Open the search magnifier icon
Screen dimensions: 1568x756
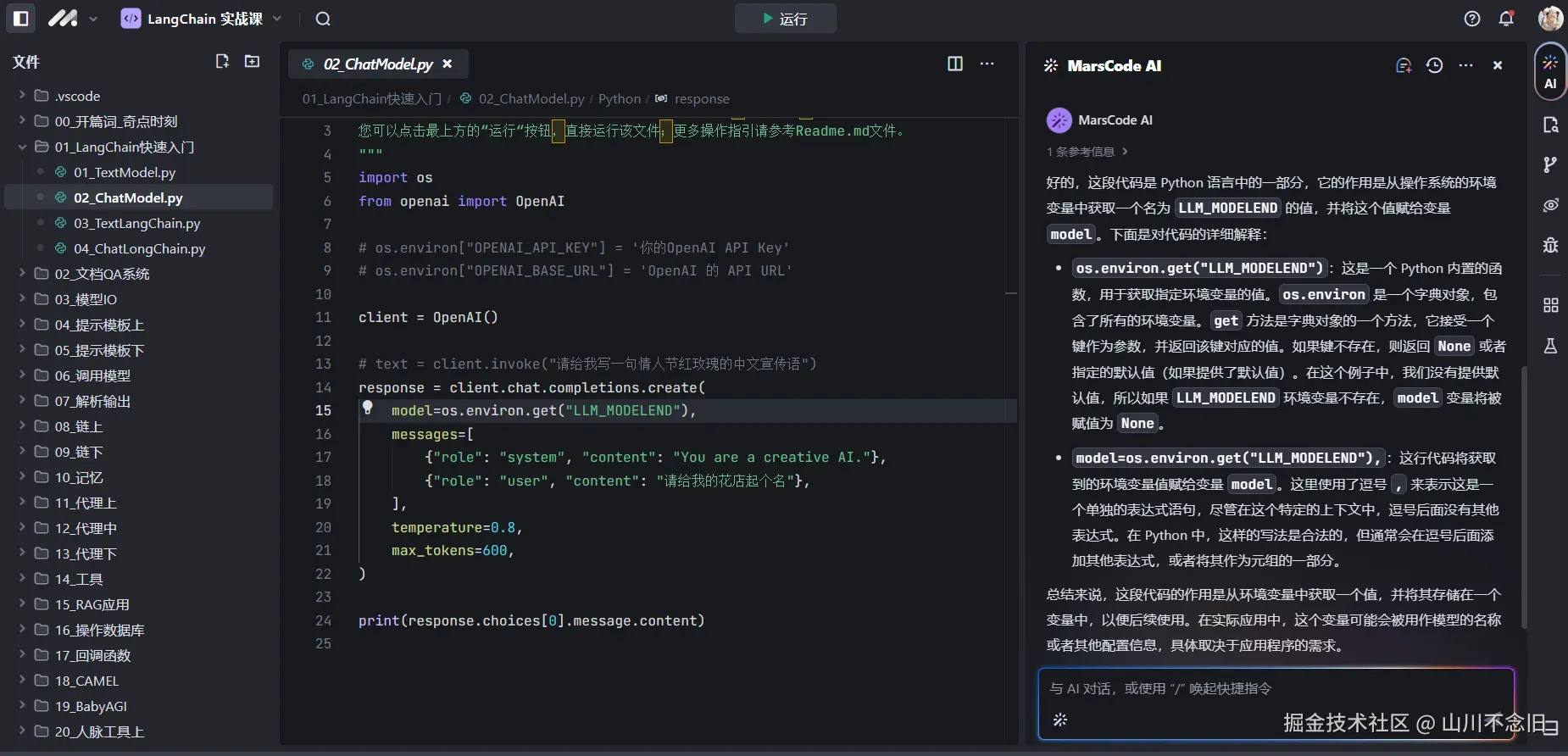pos(323,19)
